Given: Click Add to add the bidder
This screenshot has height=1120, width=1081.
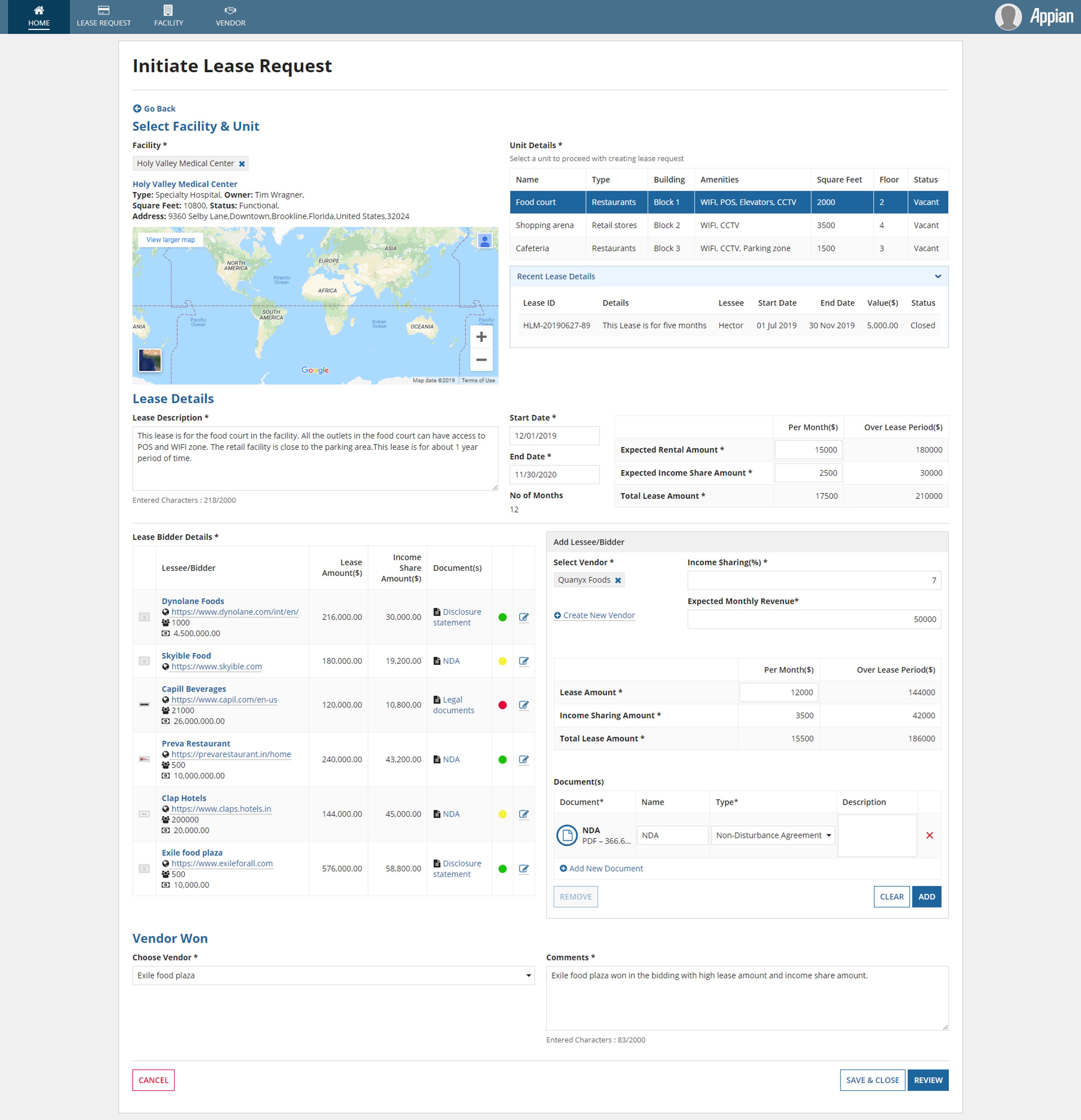Looking at the screenshot, I should tap(927, 897).
